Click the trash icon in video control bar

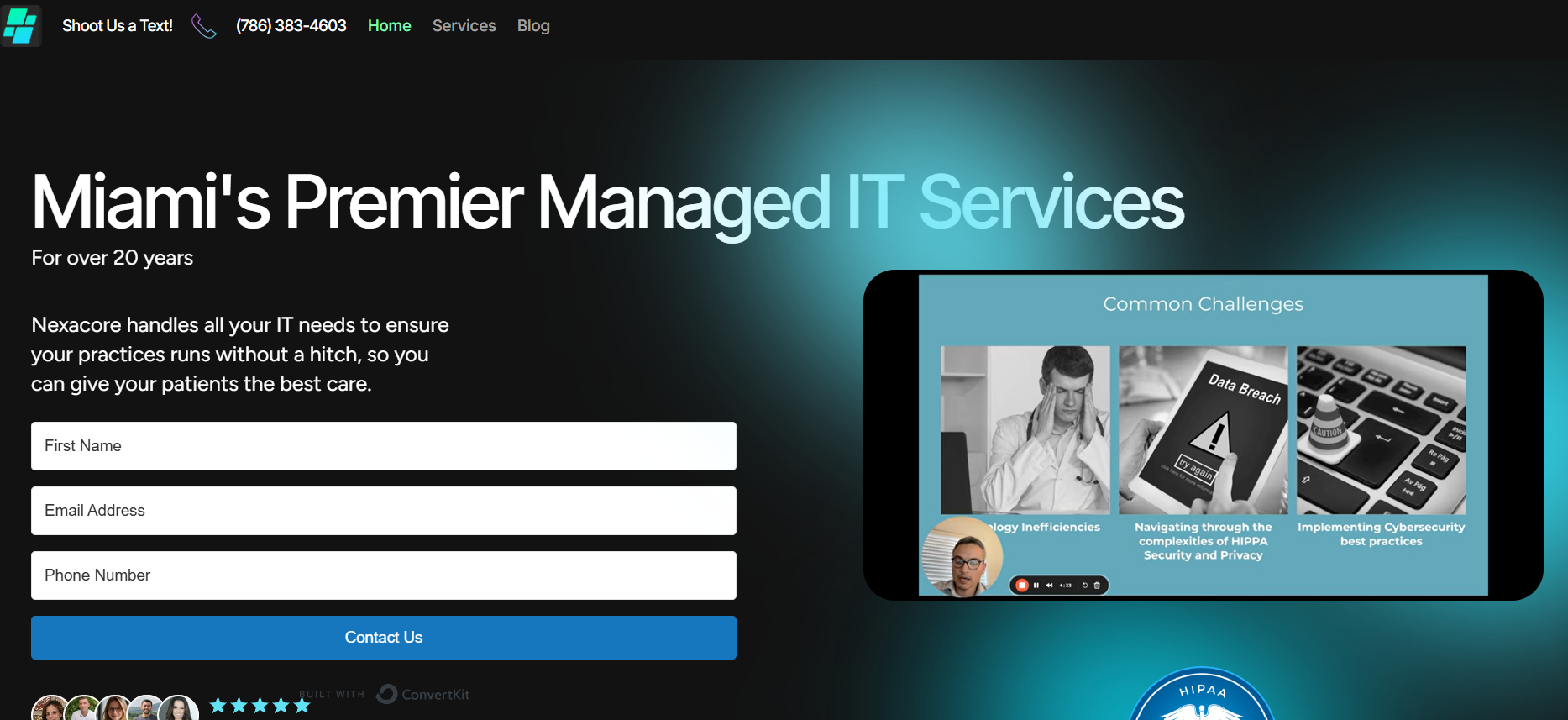1097,586
